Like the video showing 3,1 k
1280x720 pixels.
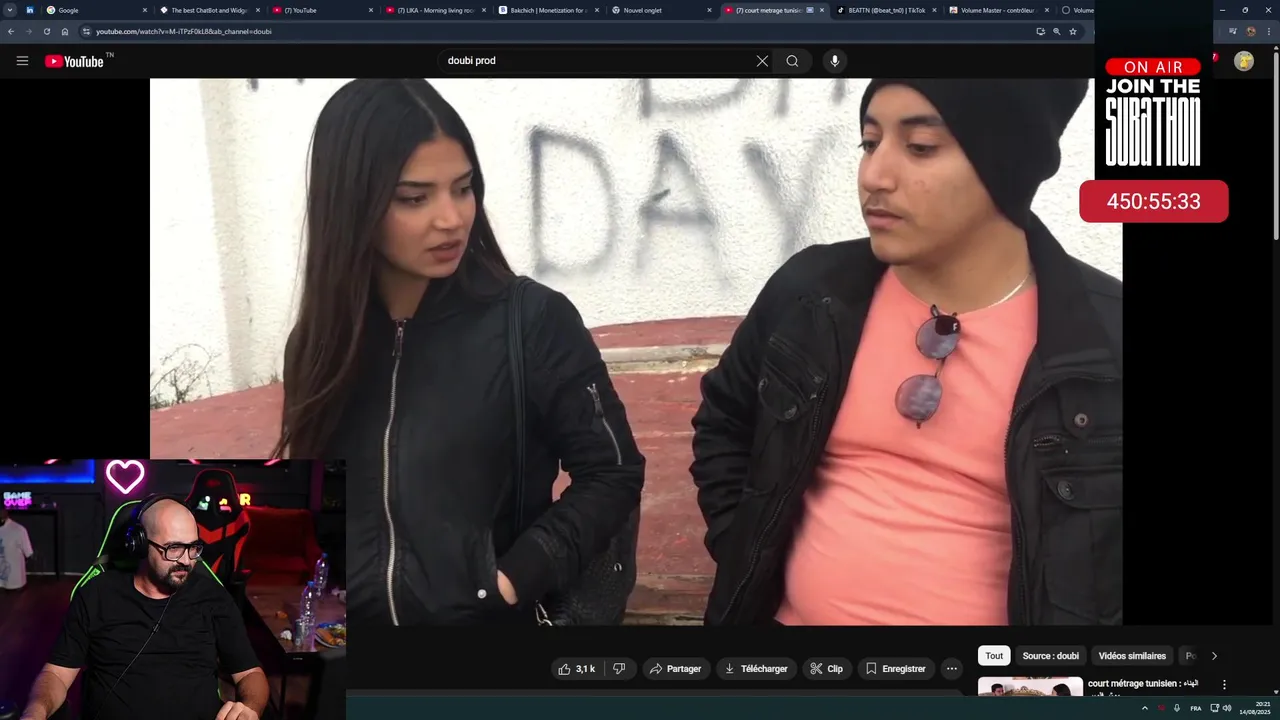577,669
